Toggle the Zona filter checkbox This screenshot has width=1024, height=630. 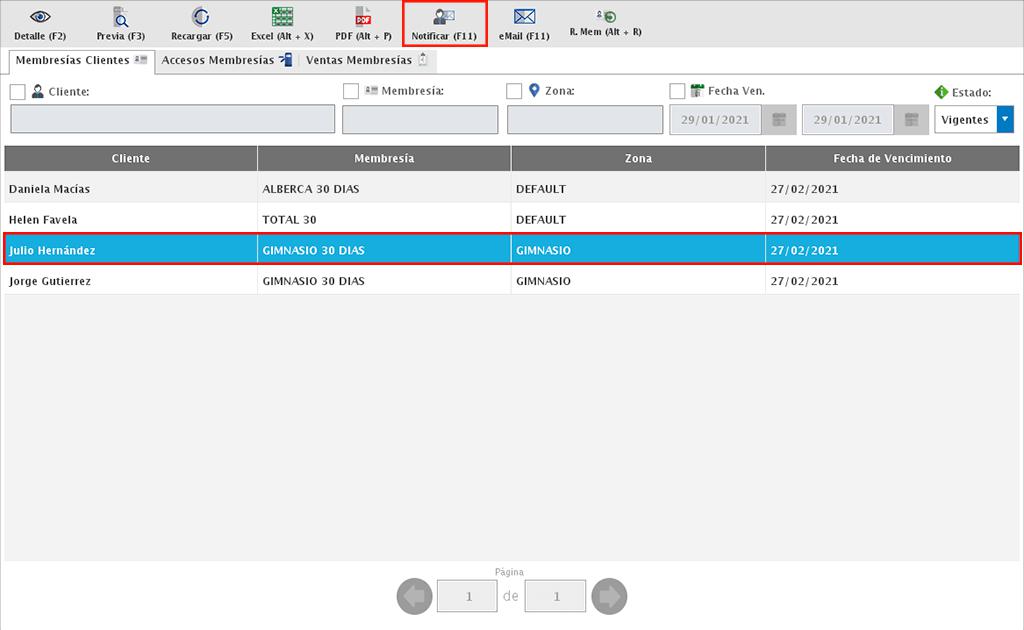click(514, 92)
